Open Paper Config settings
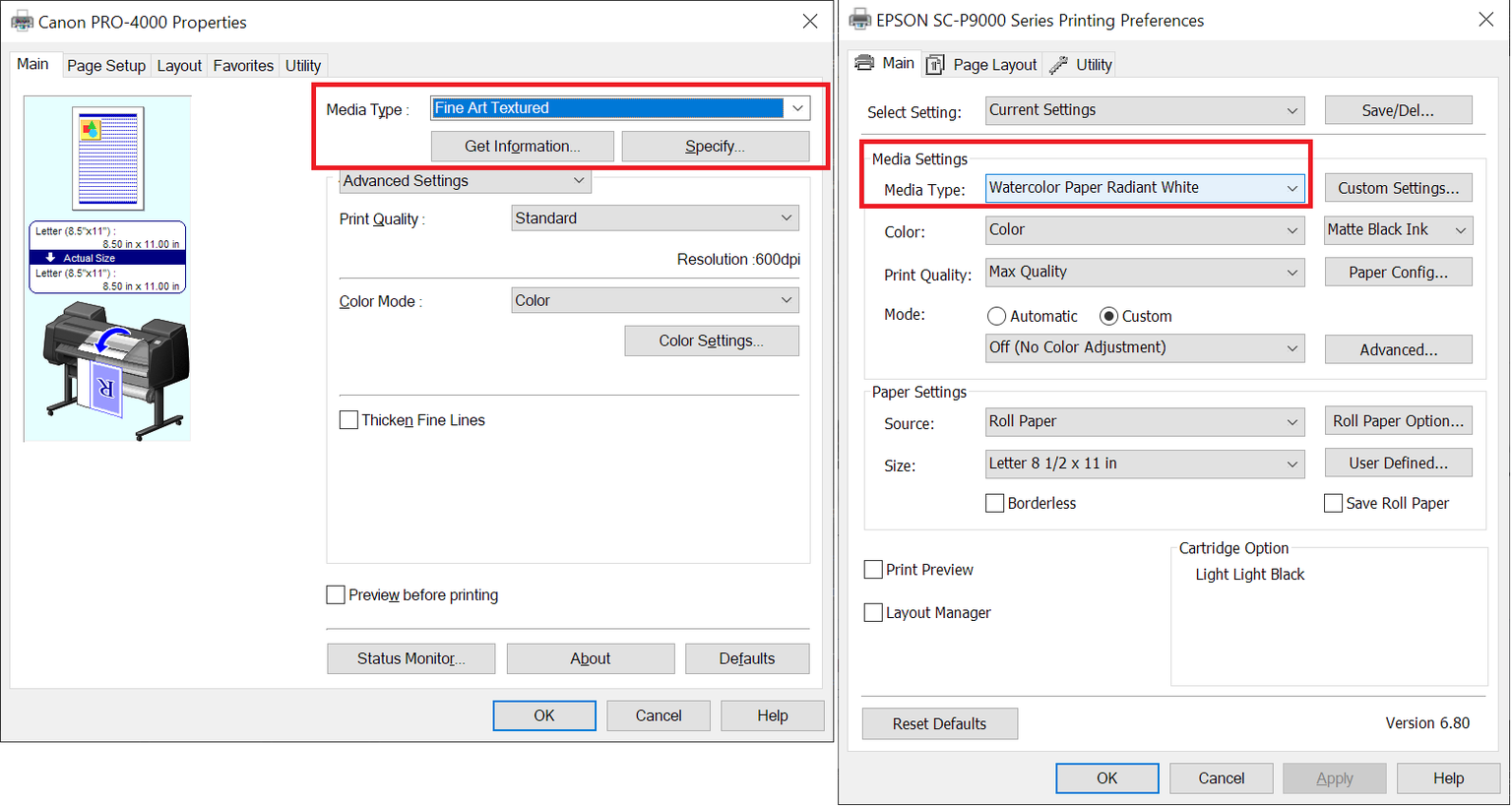Image resolution: width=1512 pixels, height=806 pixels. (1398, 273)
